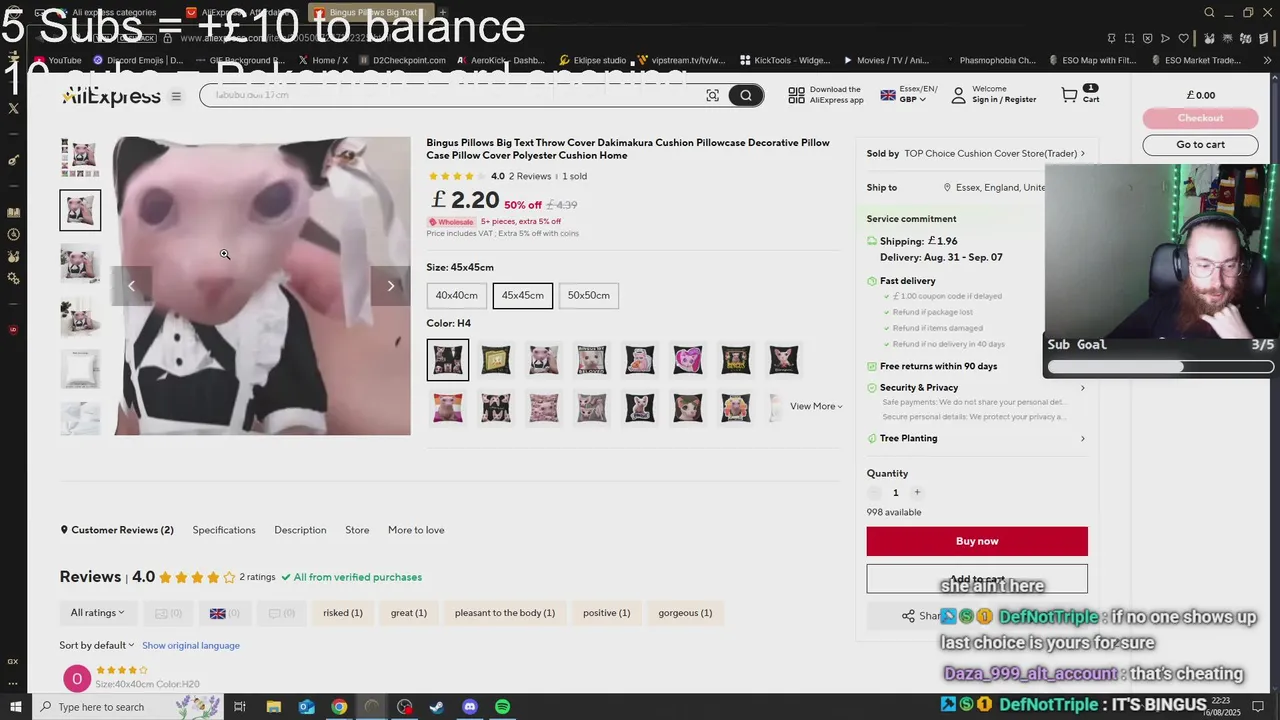Viewport: 1280px width, 720px height.
Task: Select size 50x50cm
Action: pos(588,295)
